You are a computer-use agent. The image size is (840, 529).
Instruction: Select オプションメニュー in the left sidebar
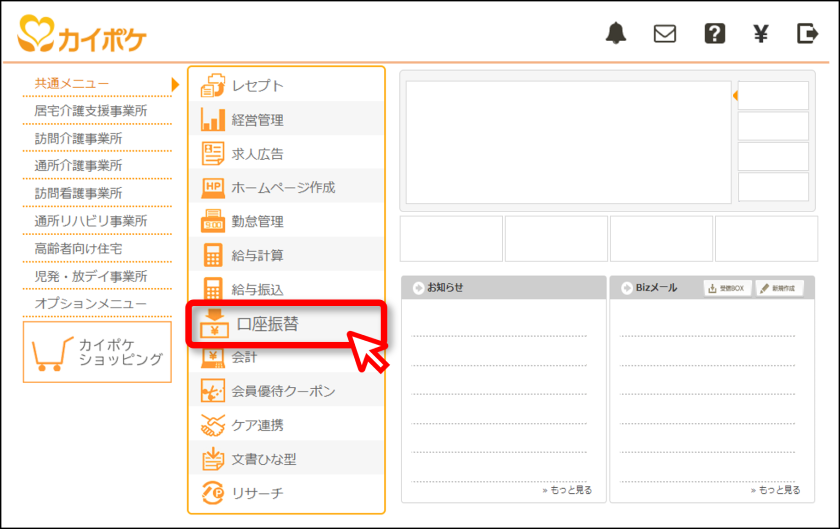tap(91, 303)
